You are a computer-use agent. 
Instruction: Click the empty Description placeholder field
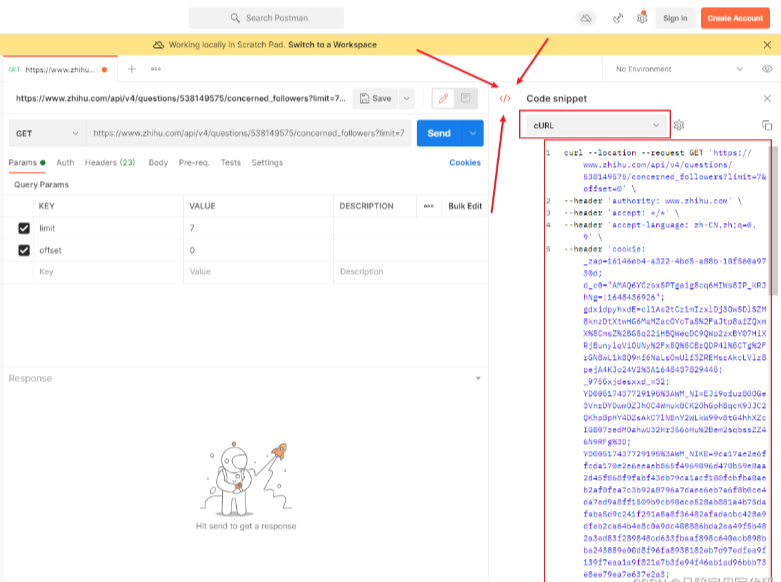click(410, 272)
